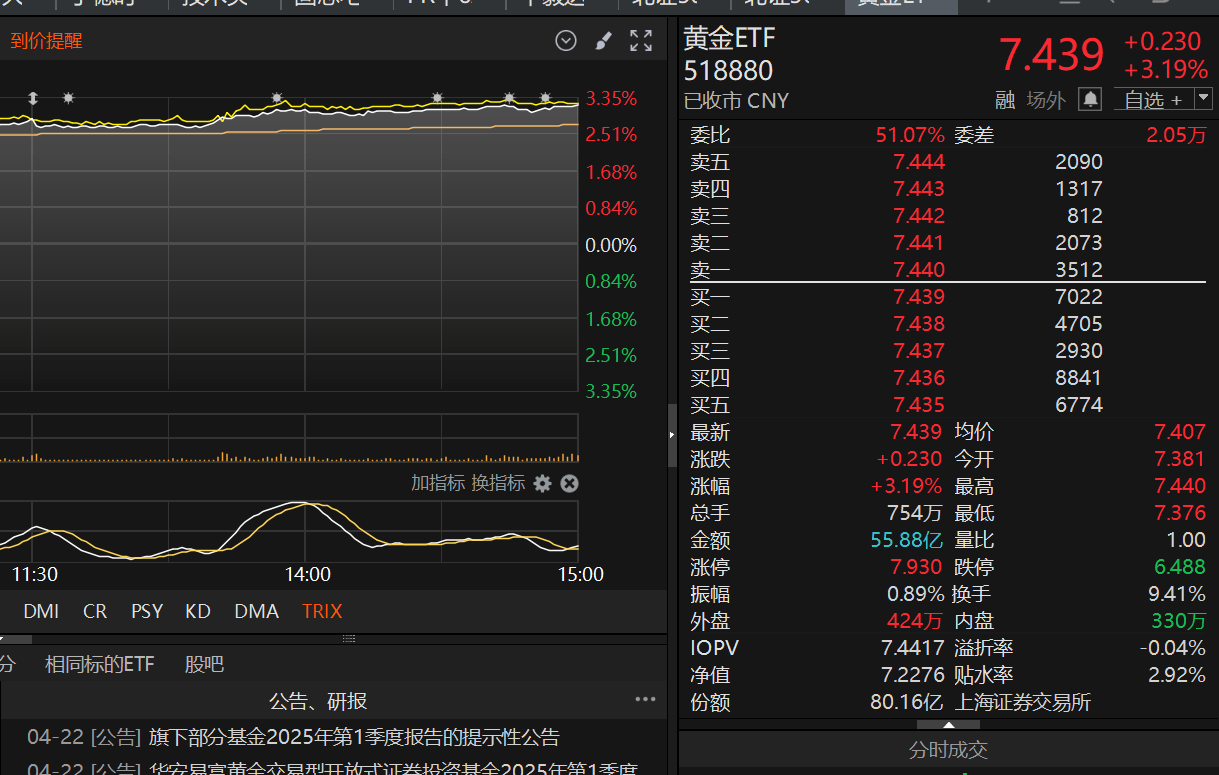Click the circled chevron on the 到价提醒 bar
This screenshot has height=775, width=1219.
[565, 40]
